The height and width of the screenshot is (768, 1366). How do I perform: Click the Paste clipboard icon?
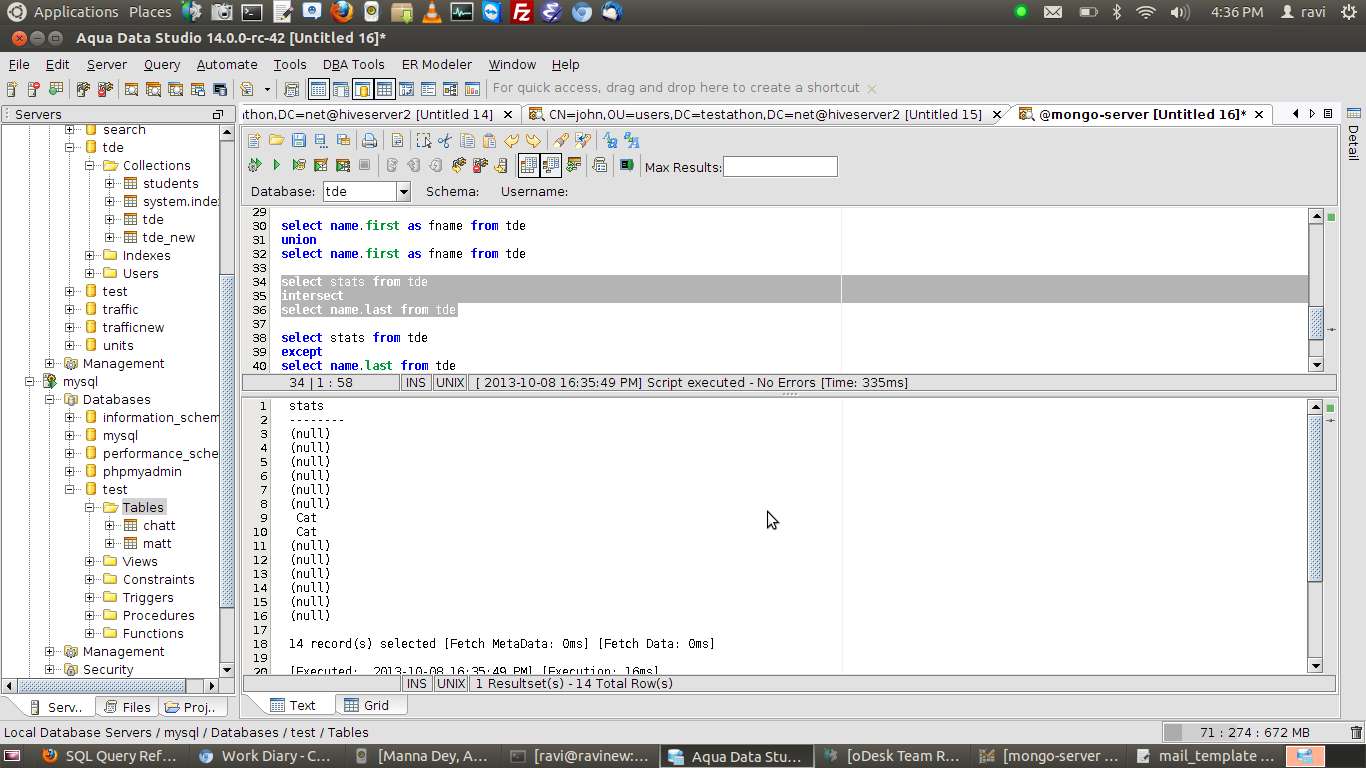489,141
